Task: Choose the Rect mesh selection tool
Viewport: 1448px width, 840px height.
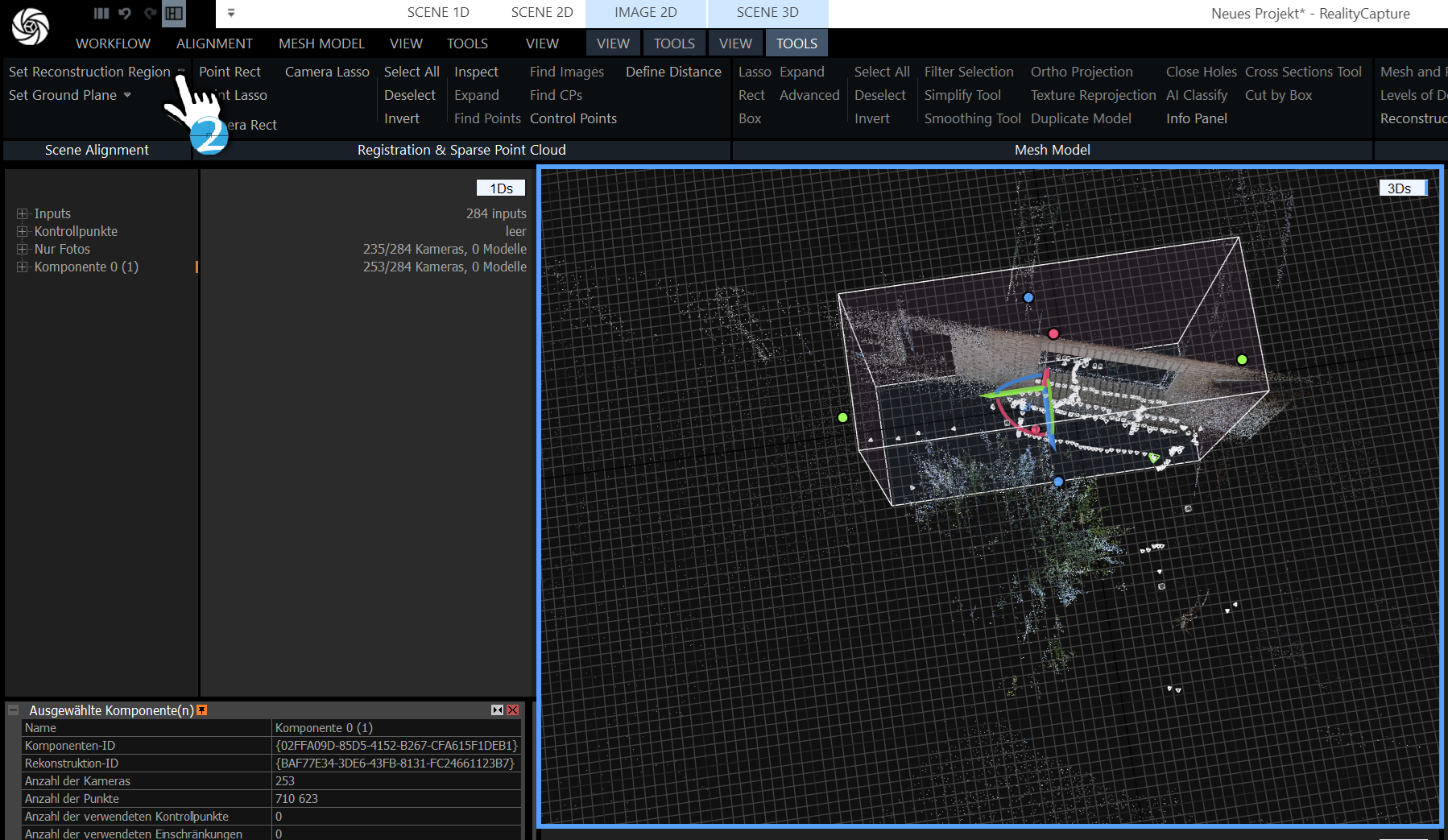Action: pos(751,95)
